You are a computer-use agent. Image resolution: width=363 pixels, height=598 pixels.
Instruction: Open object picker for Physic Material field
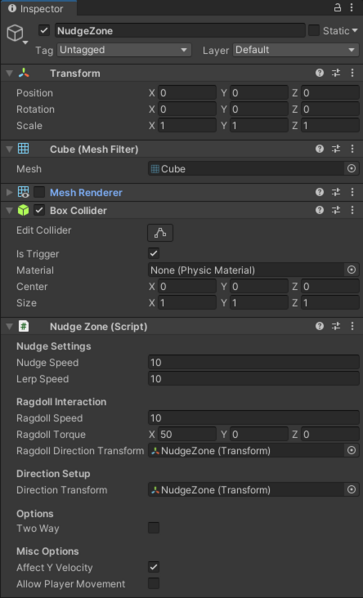[x=352, y=270]
